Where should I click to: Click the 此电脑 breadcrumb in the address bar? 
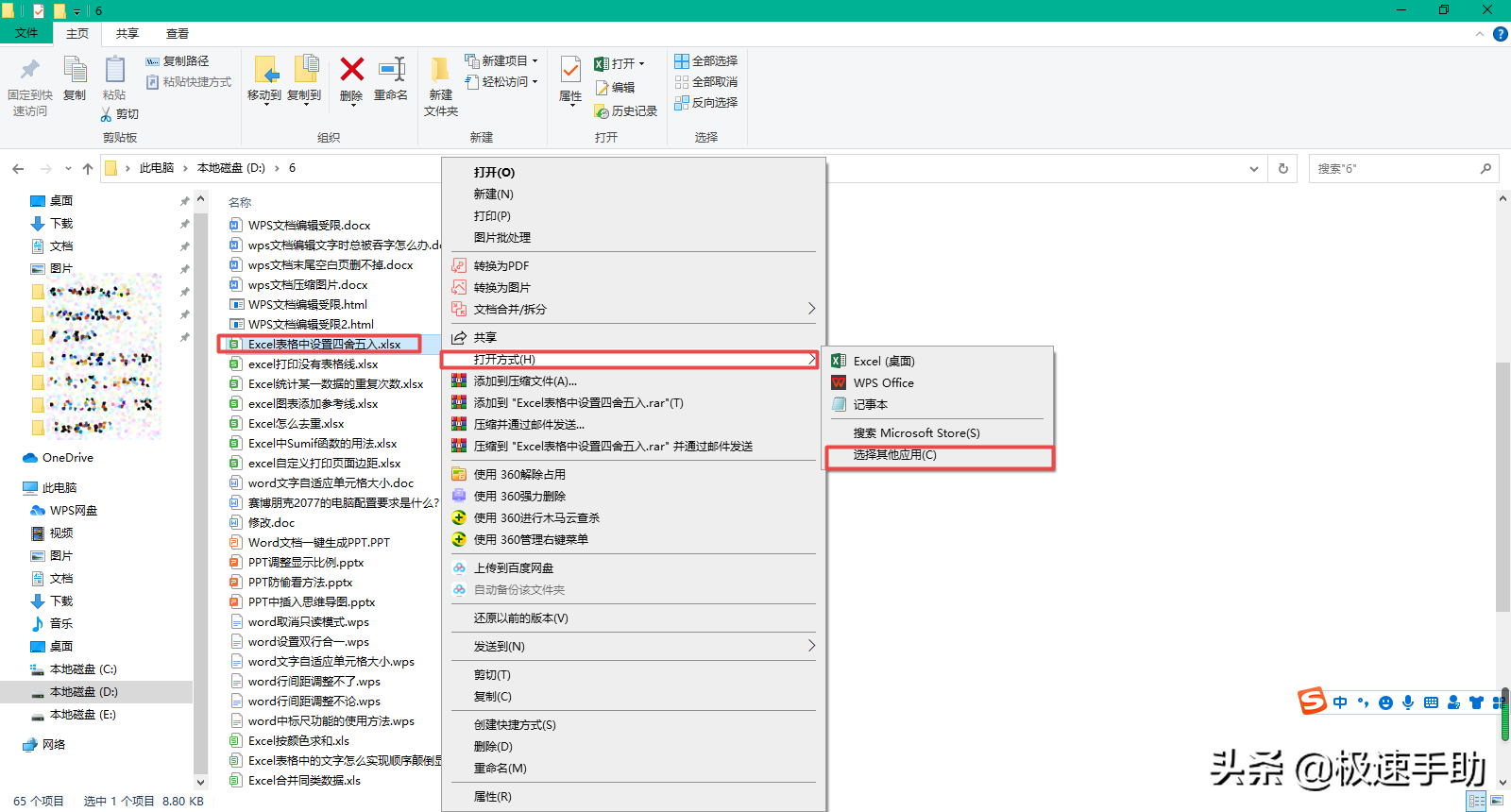click(157, 168)
